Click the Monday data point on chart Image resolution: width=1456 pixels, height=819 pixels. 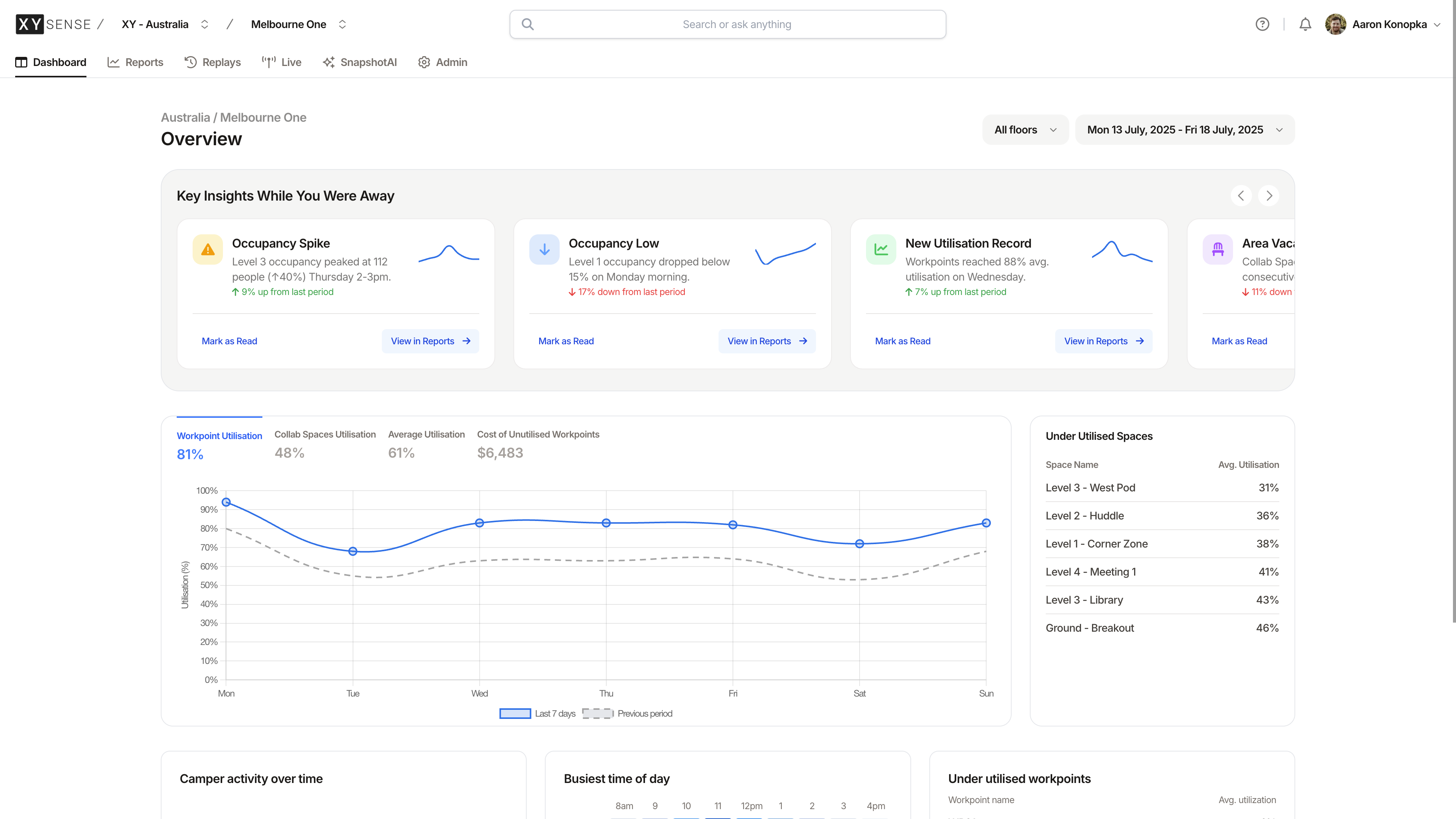(x=226, y=502)
